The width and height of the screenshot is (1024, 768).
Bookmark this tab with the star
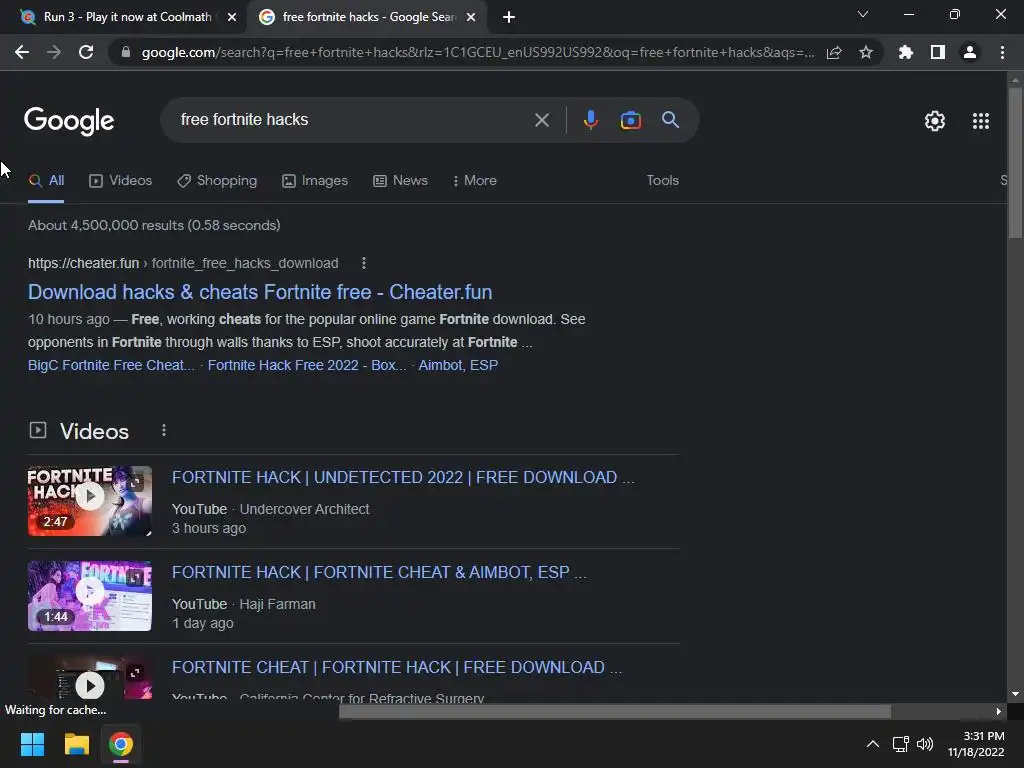point(866,52)
